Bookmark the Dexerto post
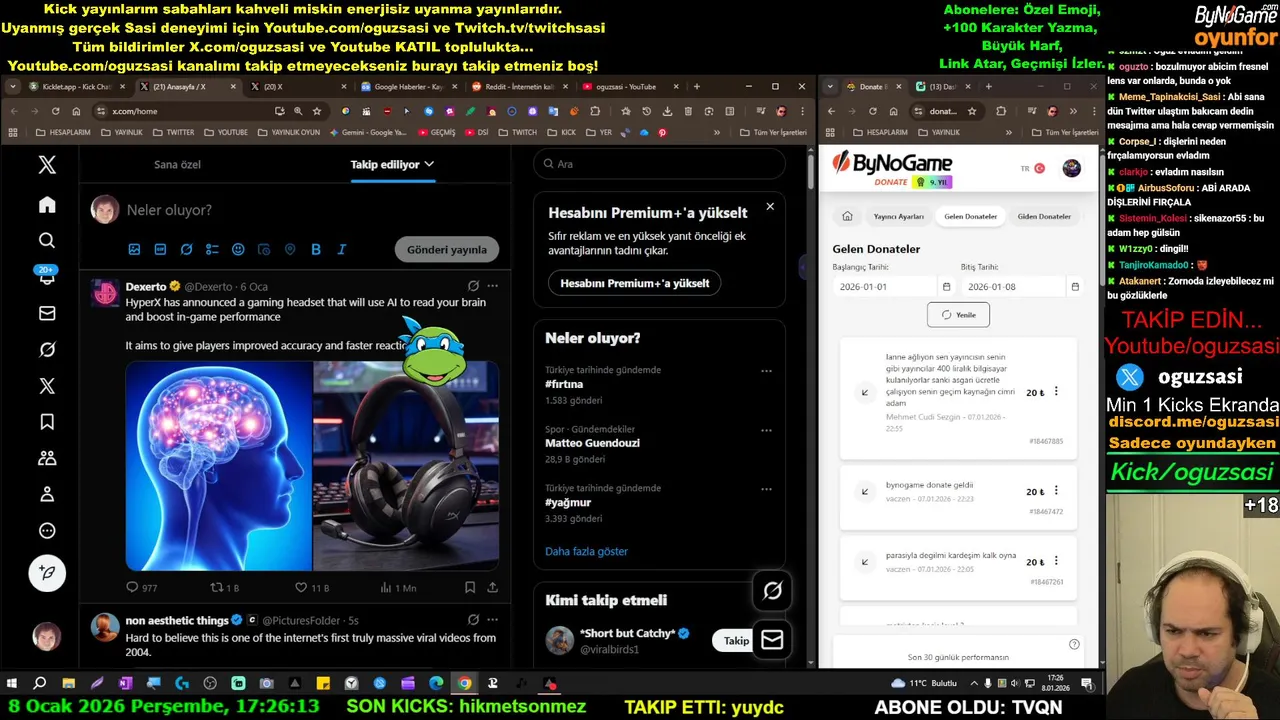This screenshot has width=1280, height=720. pos(470,588)
